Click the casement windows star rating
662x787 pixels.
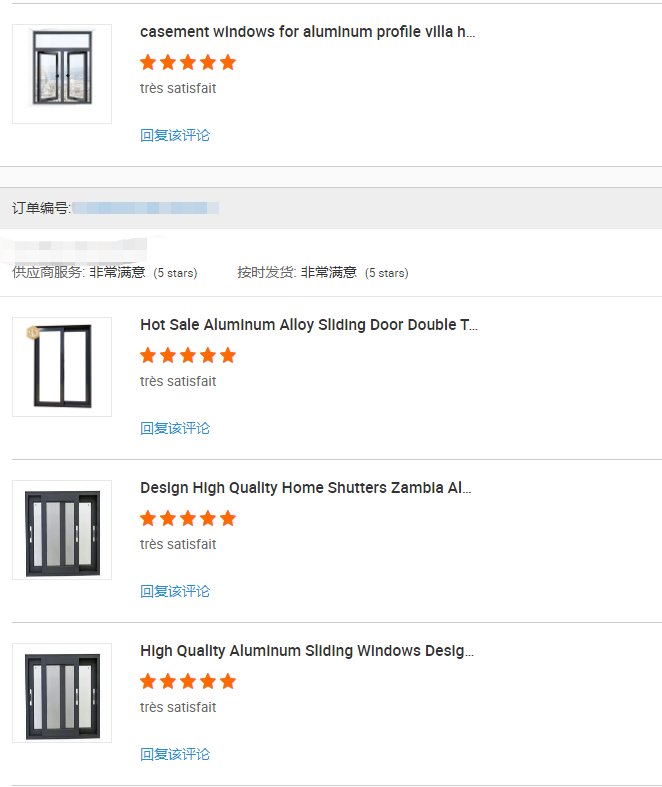188,62
